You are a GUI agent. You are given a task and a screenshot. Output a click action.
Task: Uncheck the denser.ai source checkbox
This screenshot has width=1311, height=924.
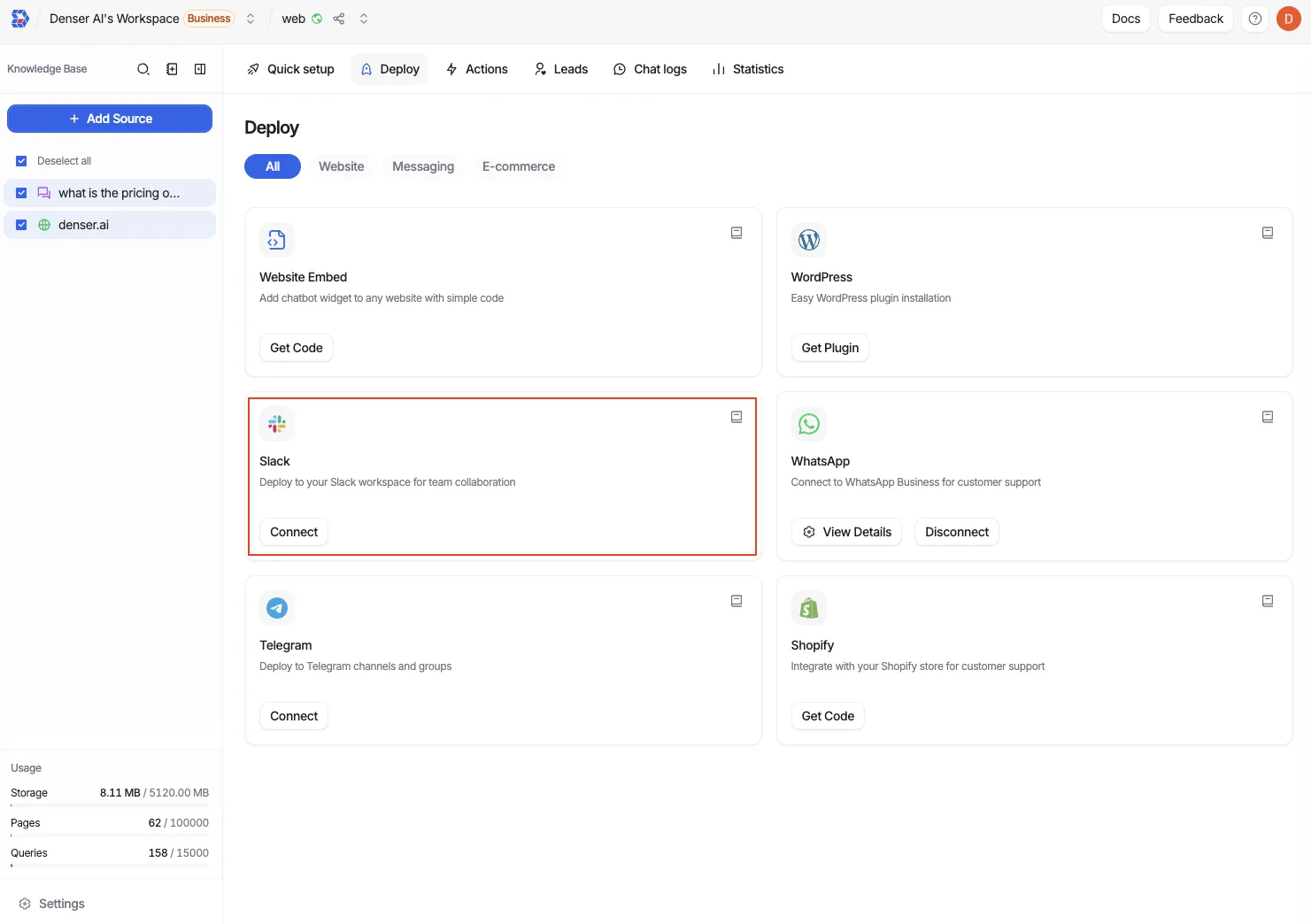pos(21,225)
